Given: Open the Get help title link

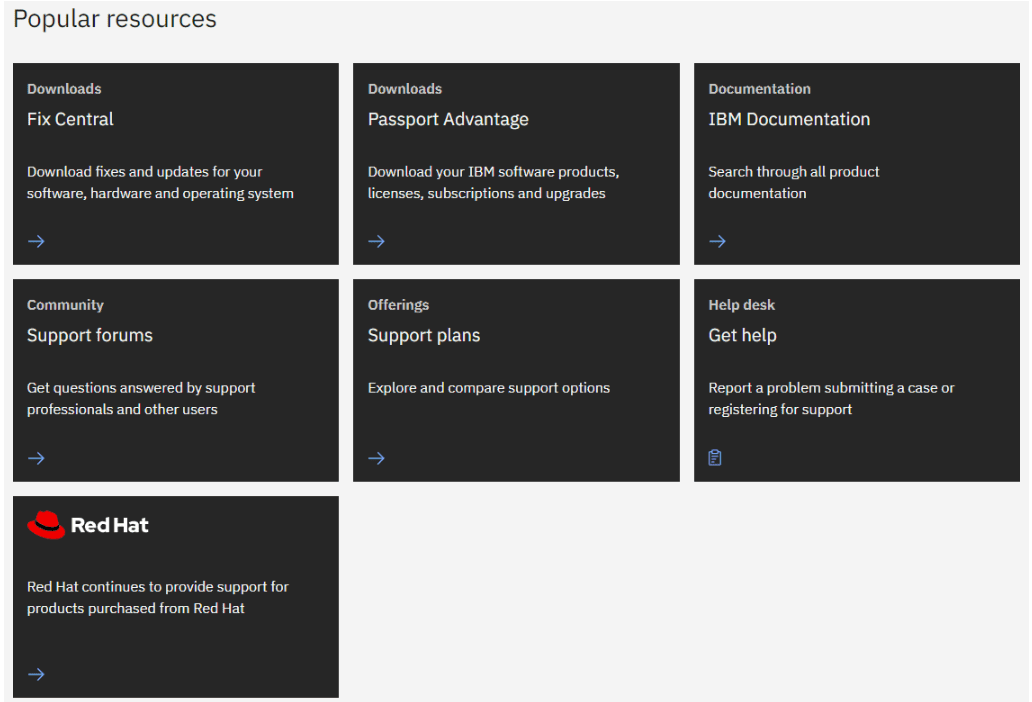Looking at the screenshot, I should pos(742,336).
